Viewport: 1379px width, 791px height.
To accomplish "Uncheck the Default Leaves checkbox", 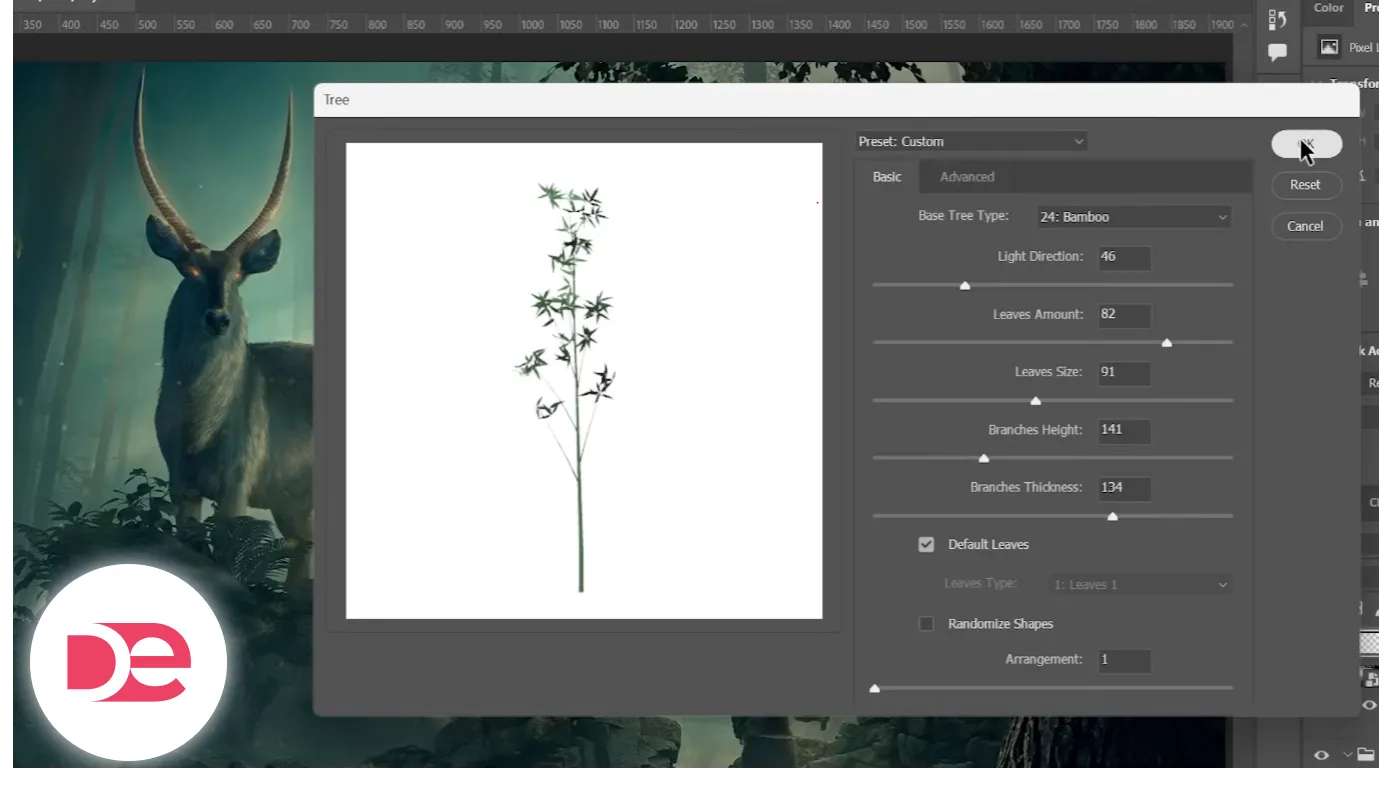I will [927, 545].
